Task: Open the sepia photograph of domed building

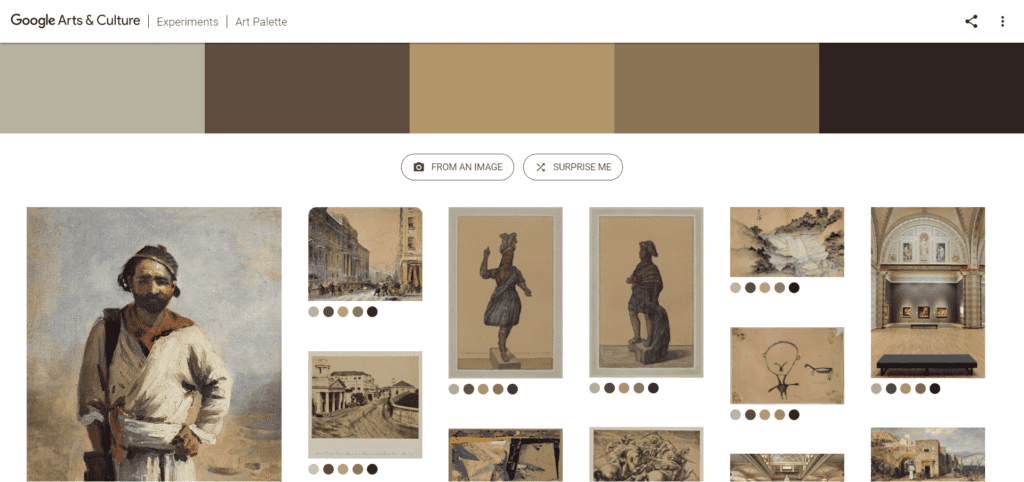Action: pyautogui.click(x=365, y=405)
